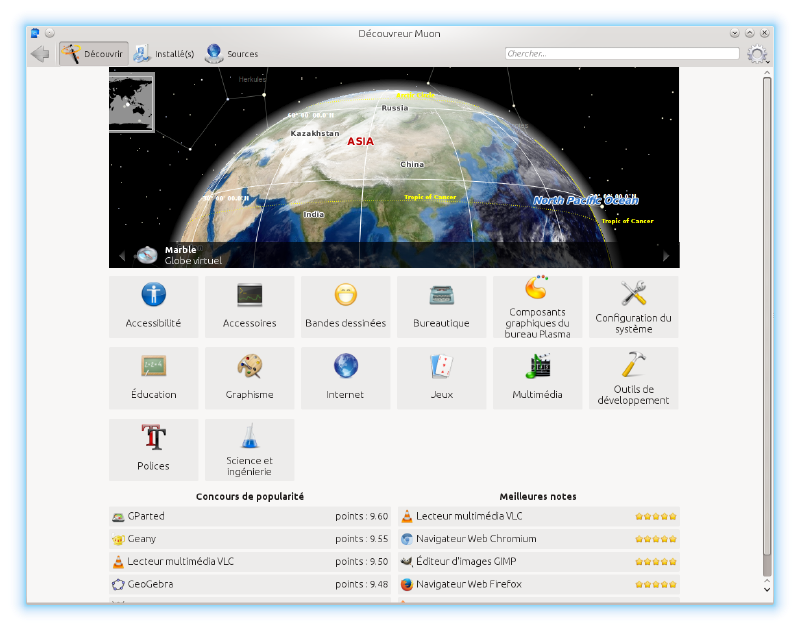Click the Chromium app icon
The width and height of the screenshot is (800, 631).
[x=407, y=539]
